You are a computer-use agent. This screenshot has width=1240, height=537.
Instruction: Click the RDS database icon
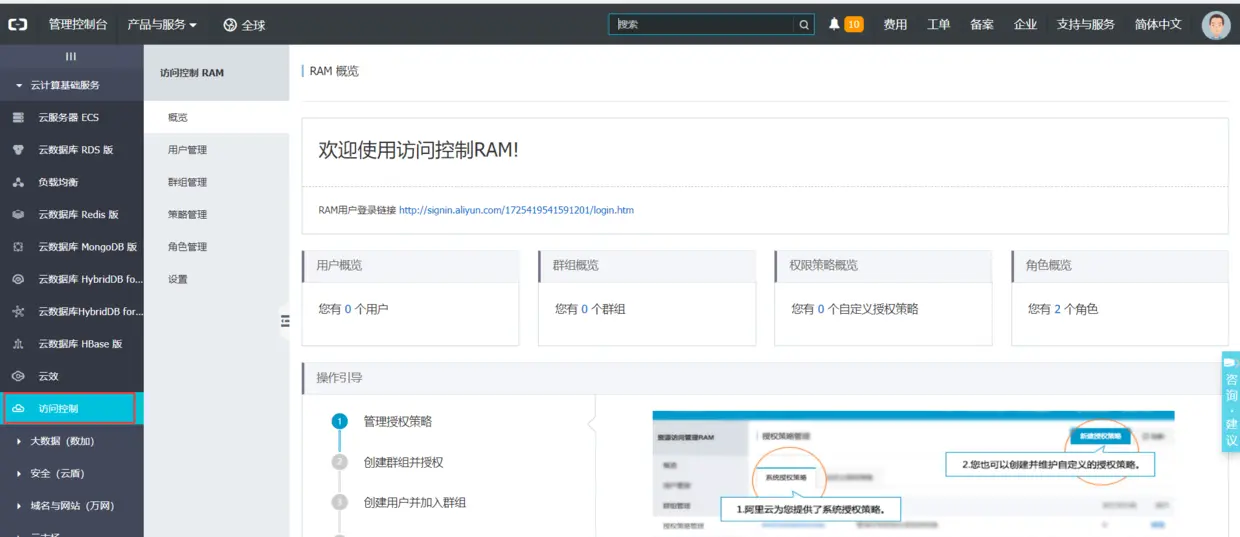tap(18, 150)
